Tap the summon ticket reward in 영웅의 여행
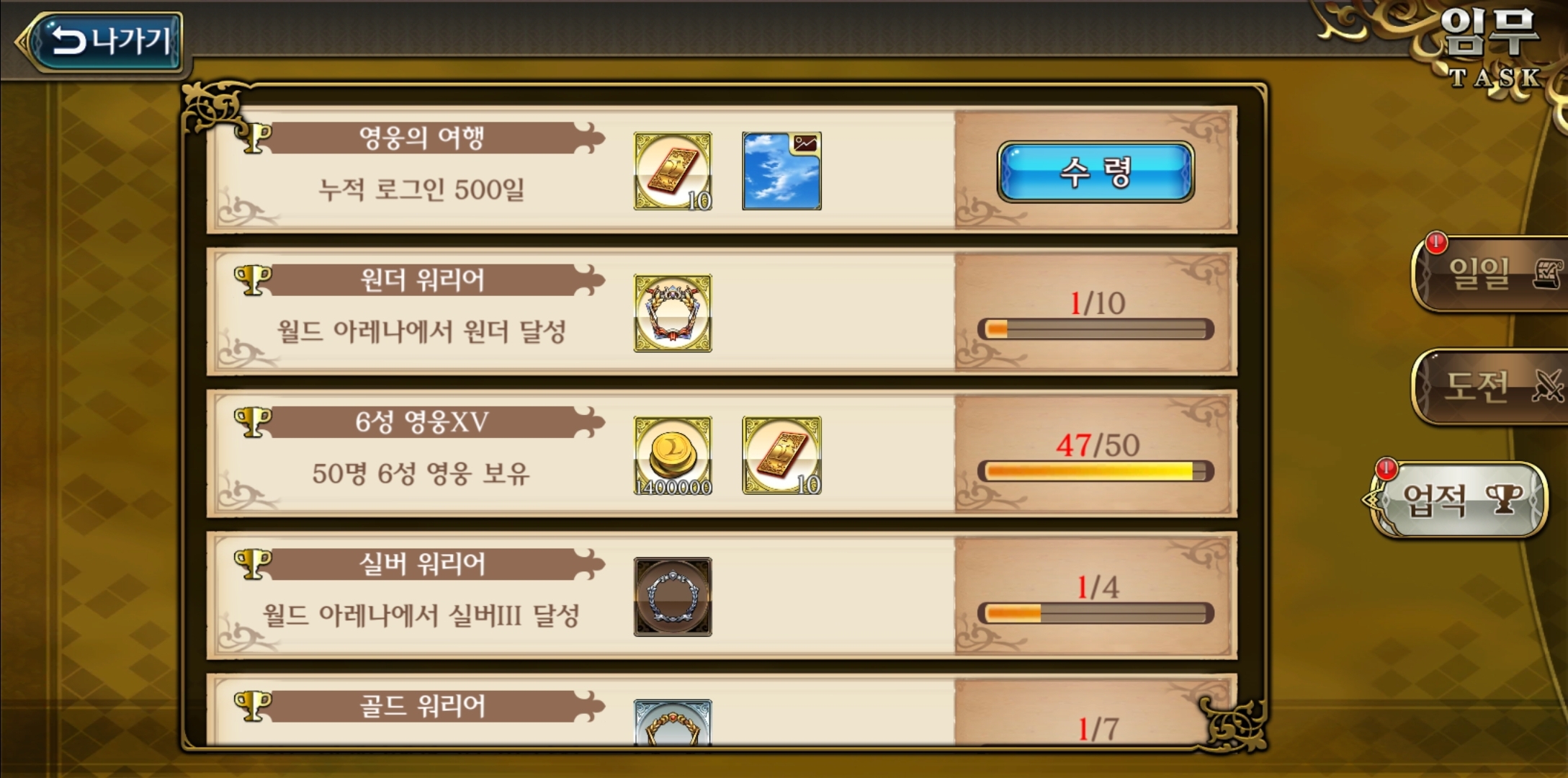This screenshot has width=1568, height=778. pos(673,171)
